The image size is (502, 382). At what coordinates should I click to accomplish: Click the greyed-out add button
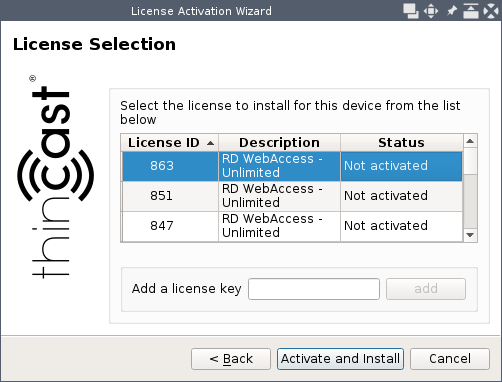(426, 289)
